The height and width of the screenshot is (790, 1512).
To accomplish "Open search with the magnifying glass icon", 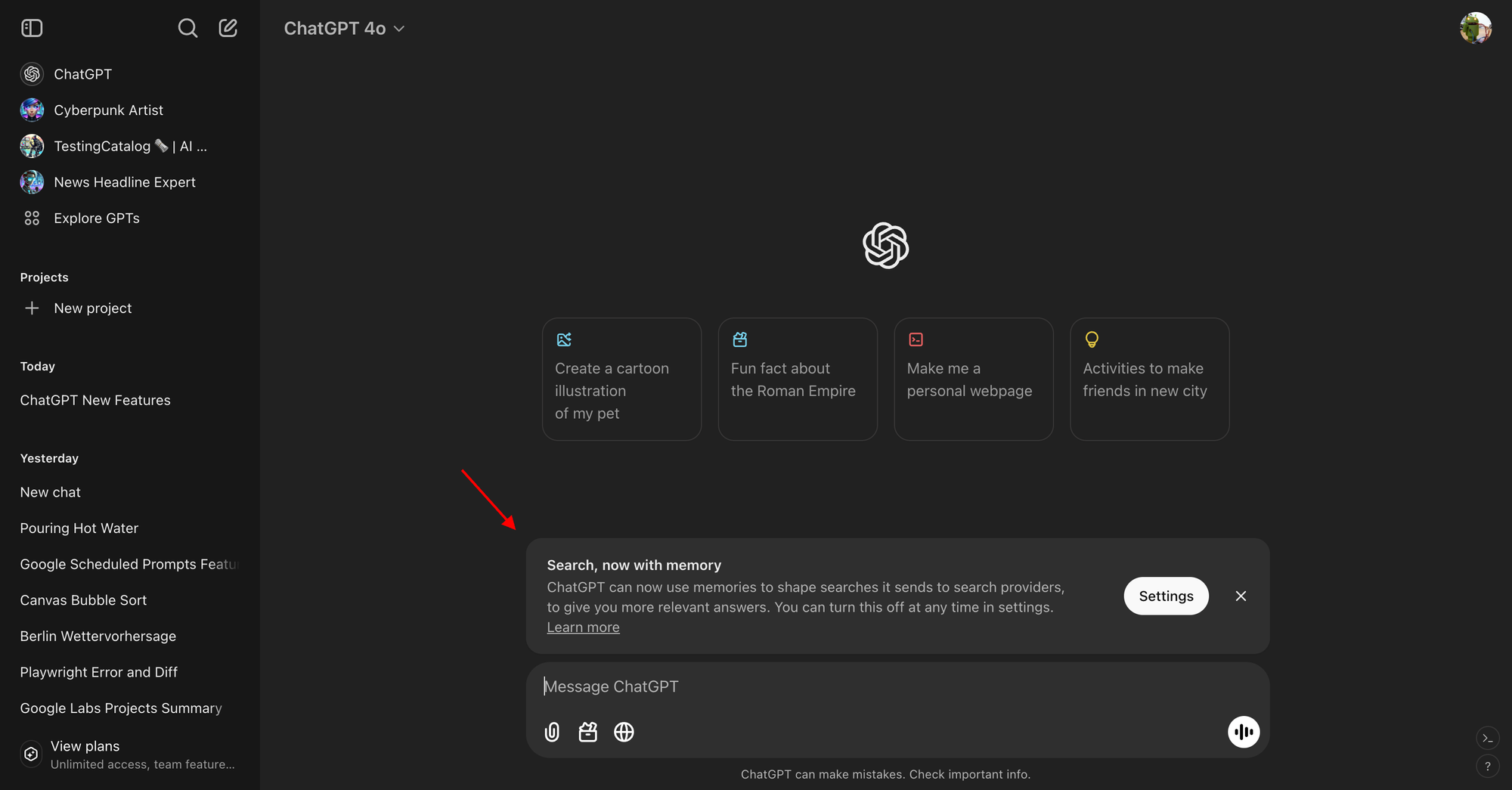I will click(187, 28).
